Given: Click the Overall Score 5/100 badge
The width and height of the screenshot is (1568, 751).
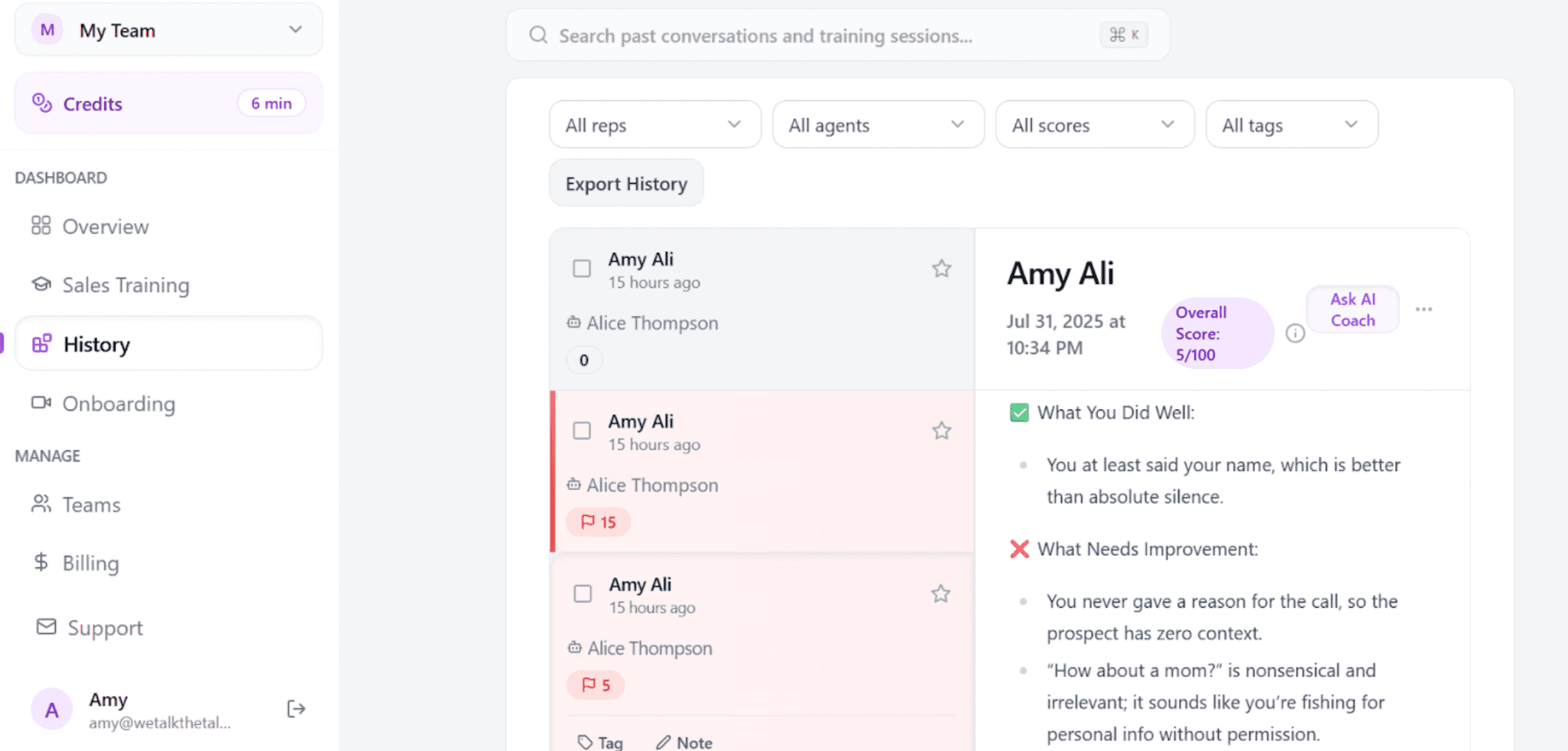Looking at the screenshot, I should tap(1217, 333).
